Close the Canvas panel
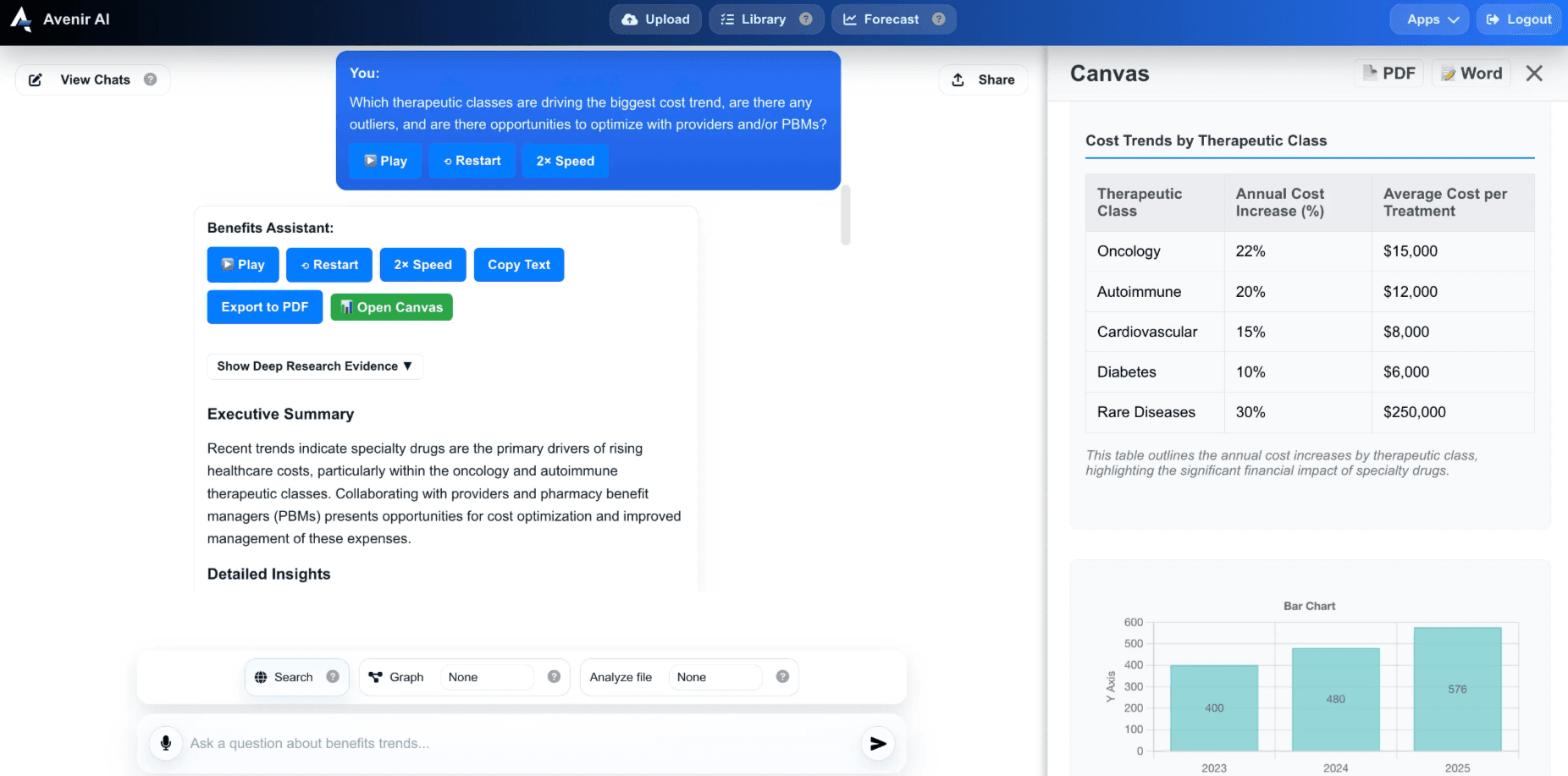This screenshot has height=776, width=1568. 1533,74
